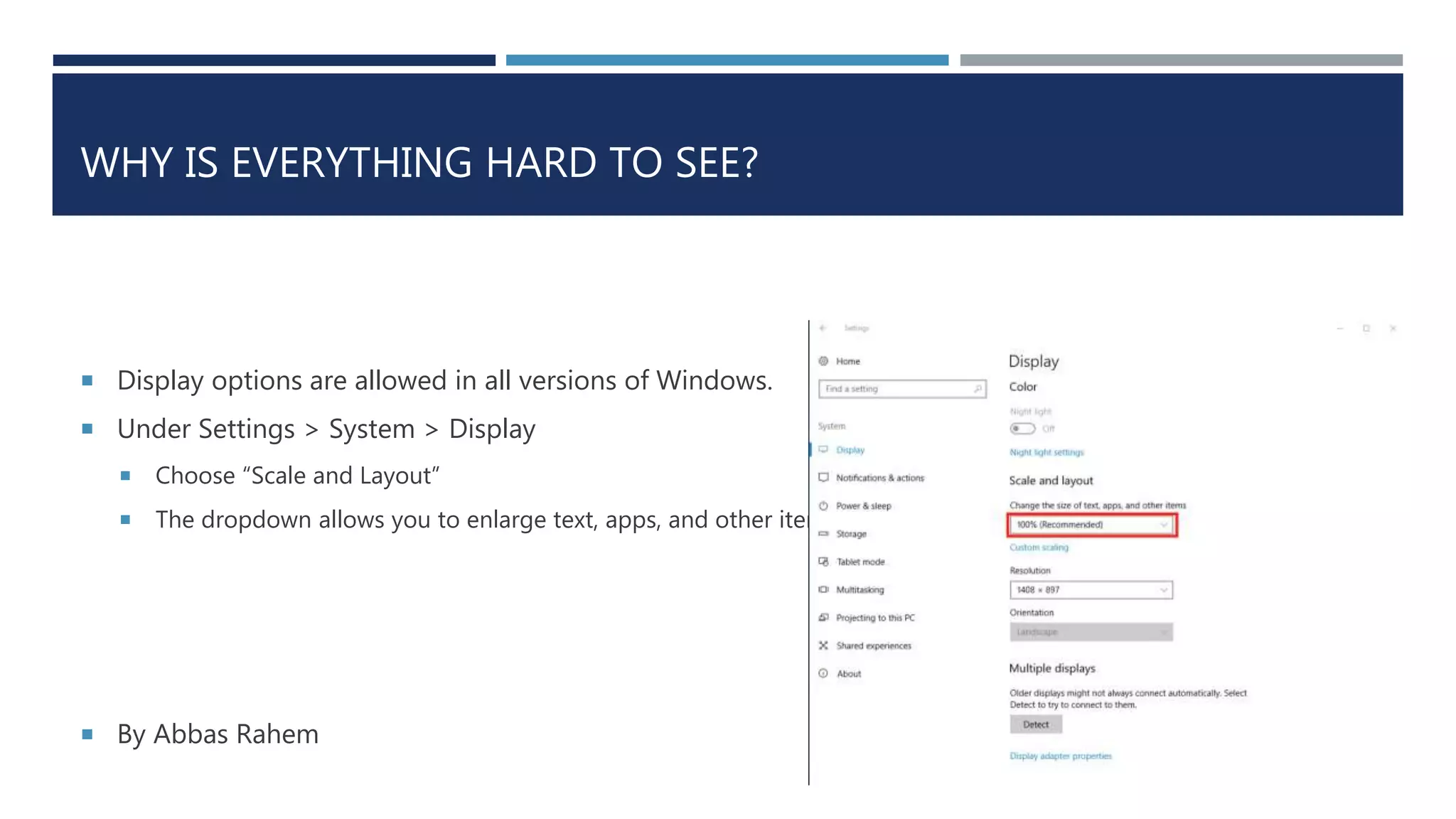Open the Custom scaling link
The image size is (1456, 819).
(1039, 547)
